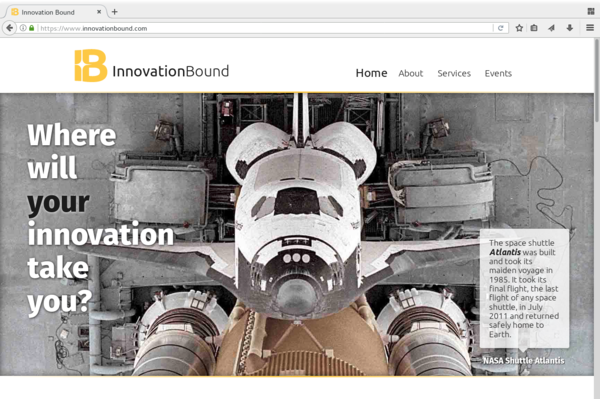
Task: Click the green secure padlock icon
Action: (x=32, y=28)
